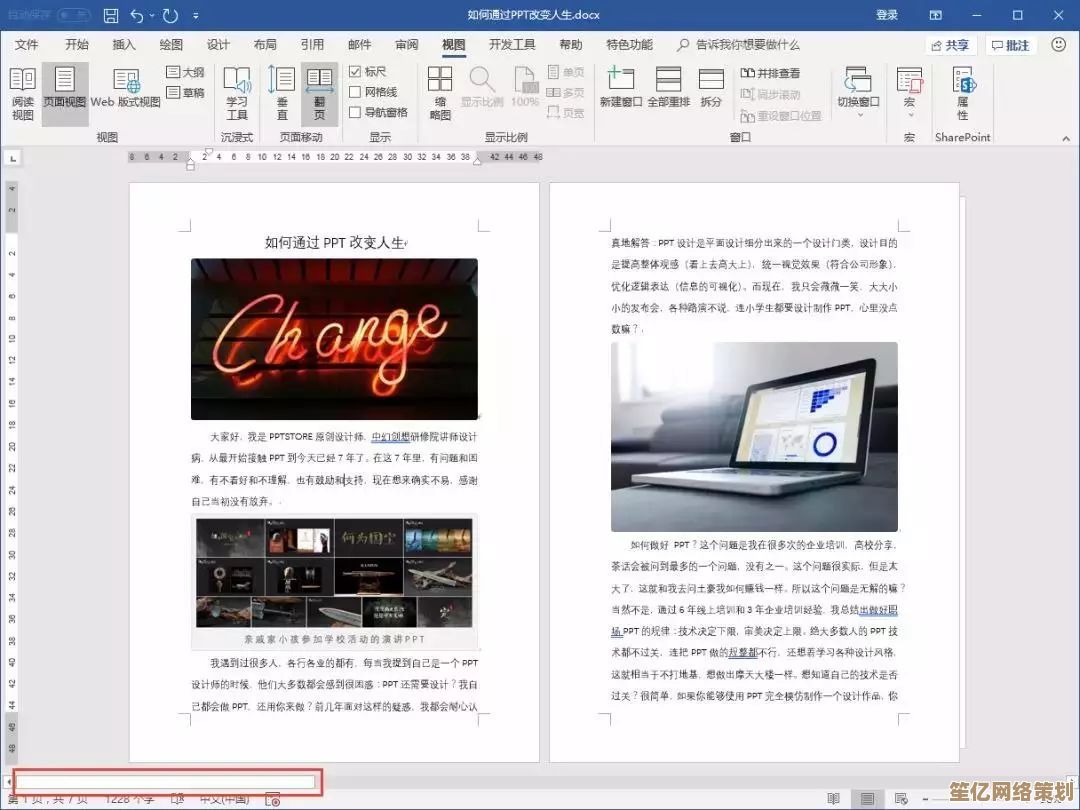Enable the 导航窗格 (Navigation Pane) checkbox
This screenshot has height=810, width=1080.
pyautogui.click(x=355, y=112)
